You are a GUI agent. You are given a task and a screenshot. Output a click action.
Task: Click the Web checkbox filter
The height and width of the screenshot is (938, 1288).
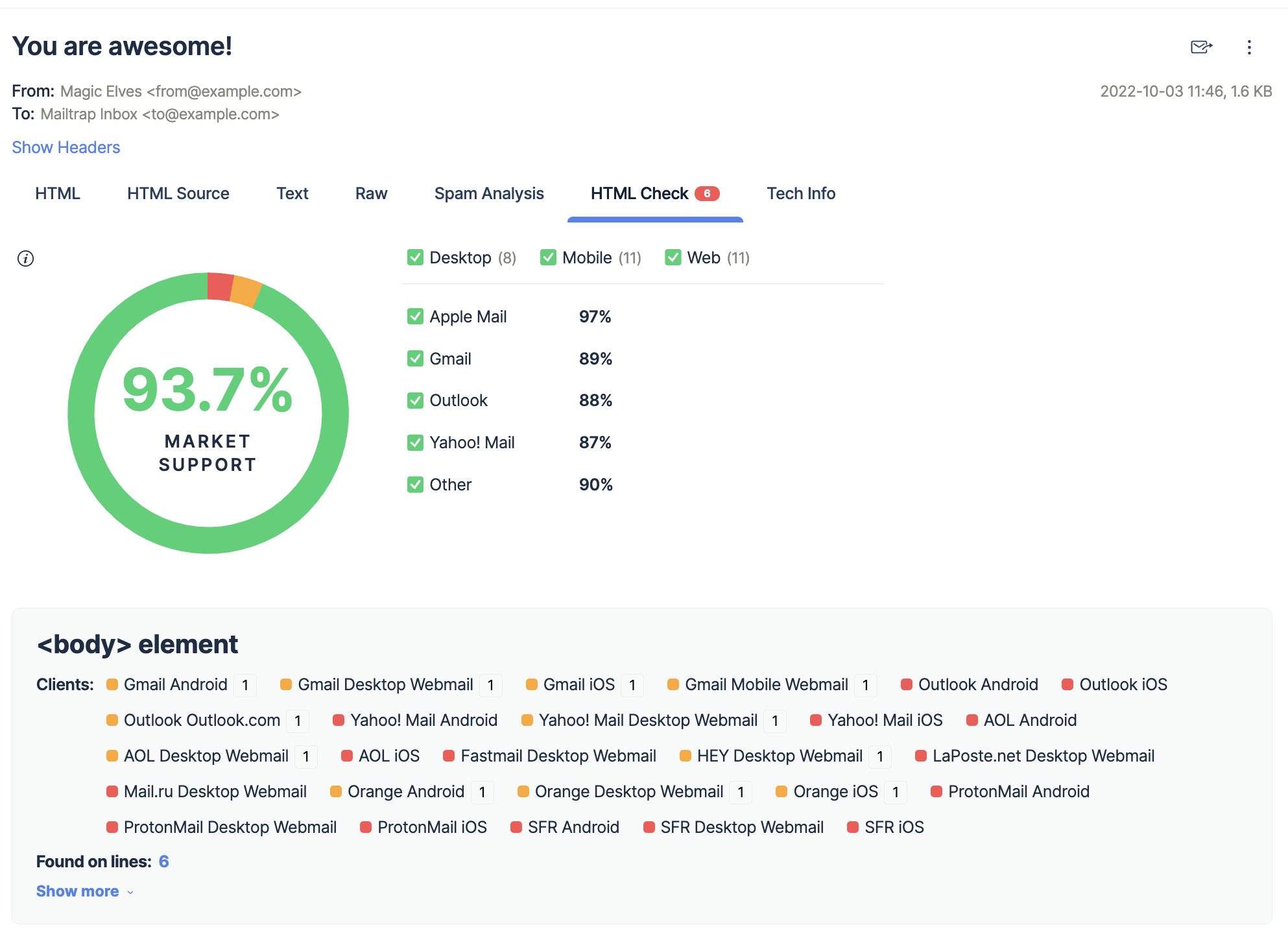click(673, 258)
